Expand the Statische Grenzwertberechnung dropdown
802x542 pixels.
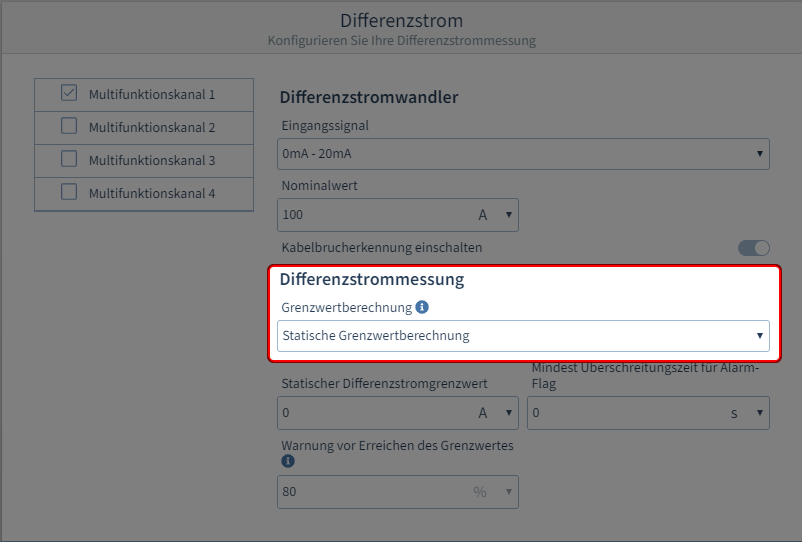[x=523, y=335]
